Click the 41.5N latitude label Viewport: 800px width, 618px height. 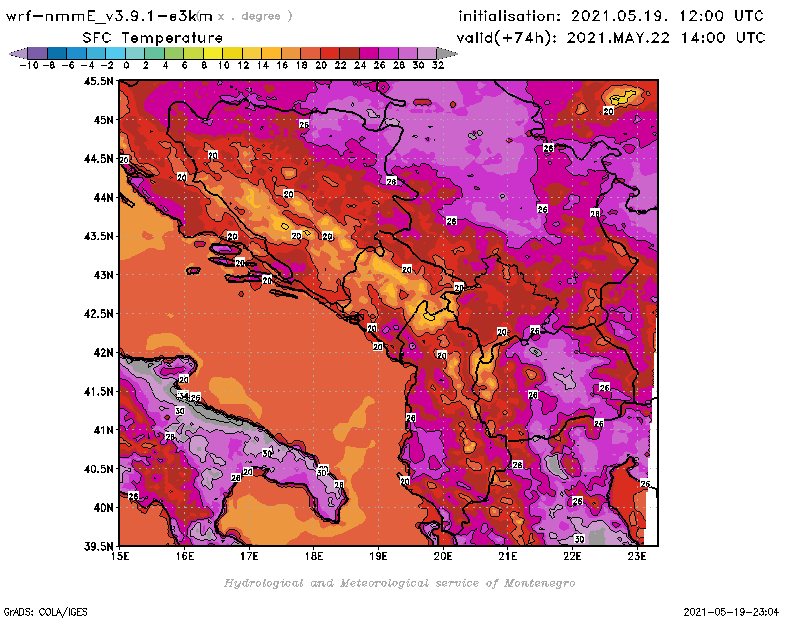(x=98, y=391)
